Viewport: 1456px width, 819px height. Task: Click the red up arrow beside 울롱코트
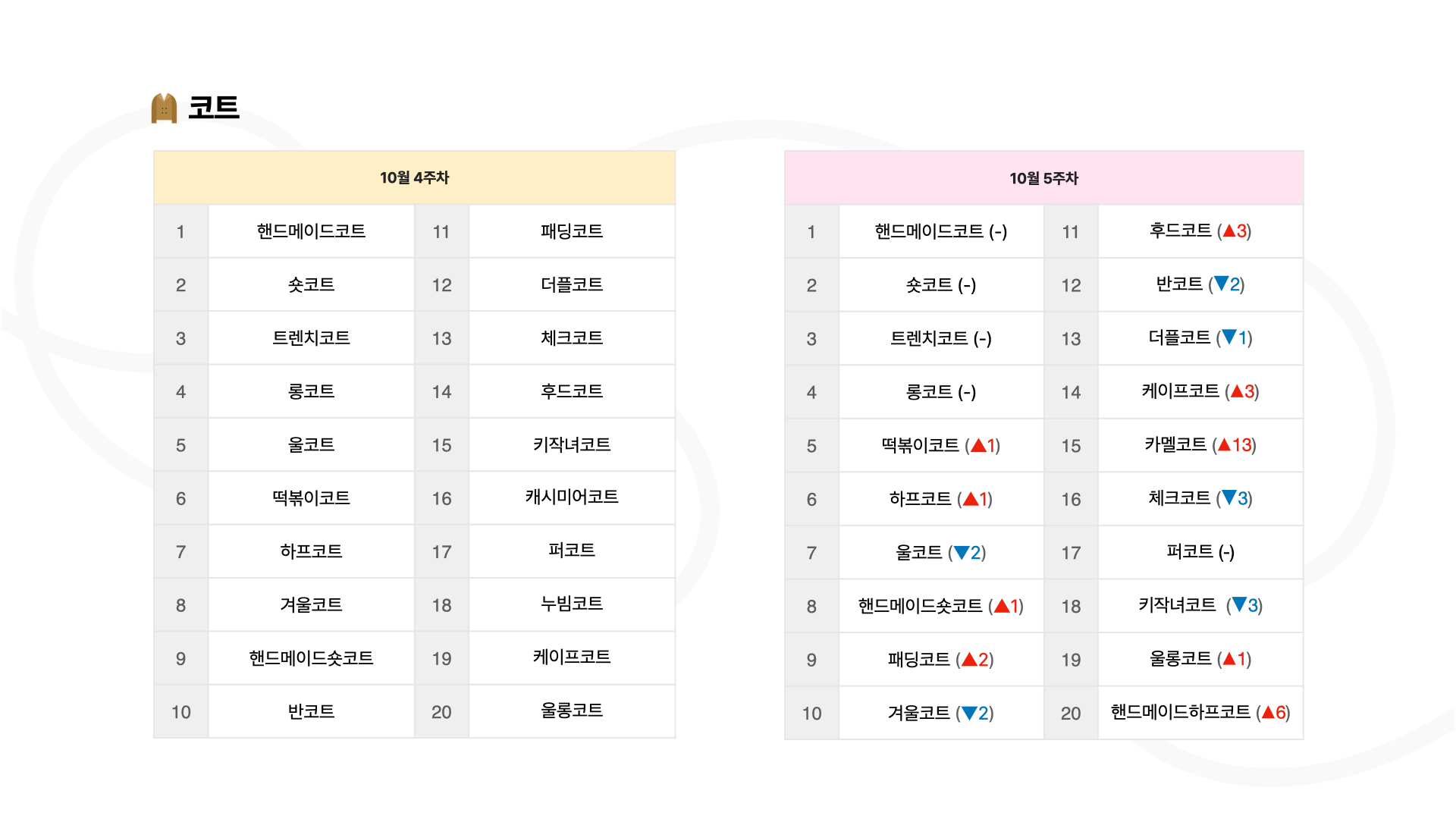(x=1229, y=658)
